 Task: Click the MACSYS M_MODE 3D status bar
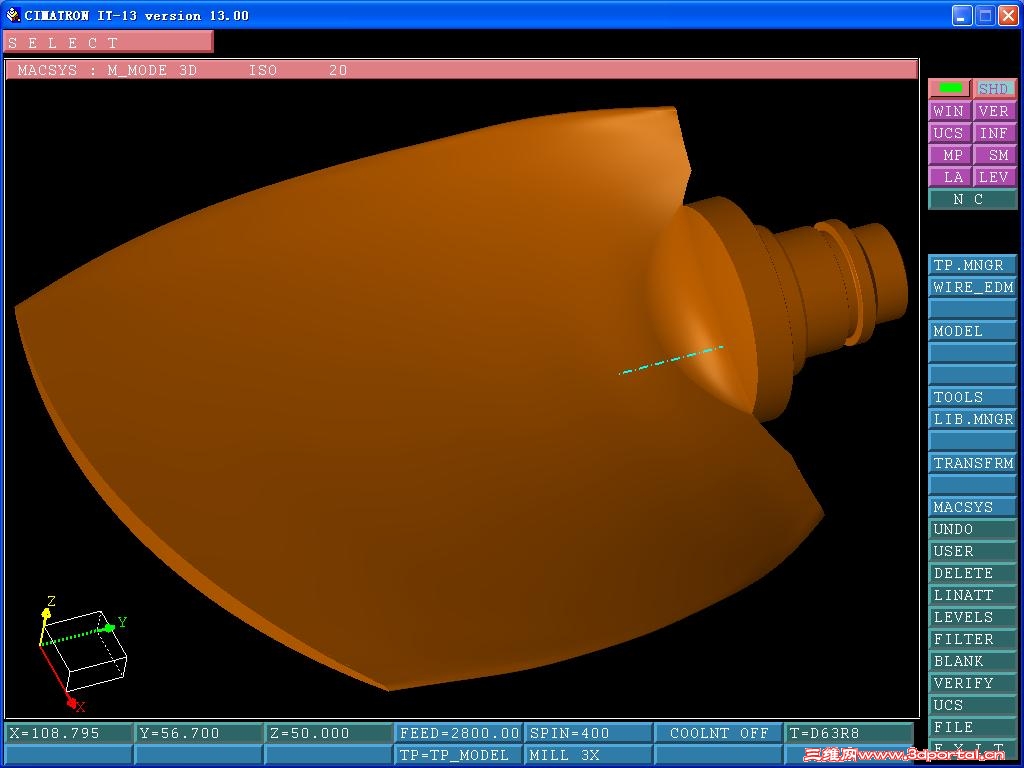pos(461,70)
